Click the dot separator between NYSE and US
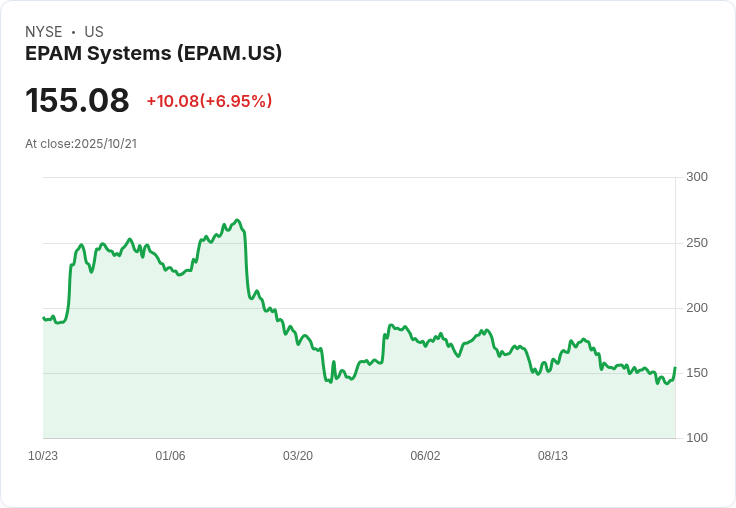This screenshot has height=508, width=736. click(x=73, y=32)
